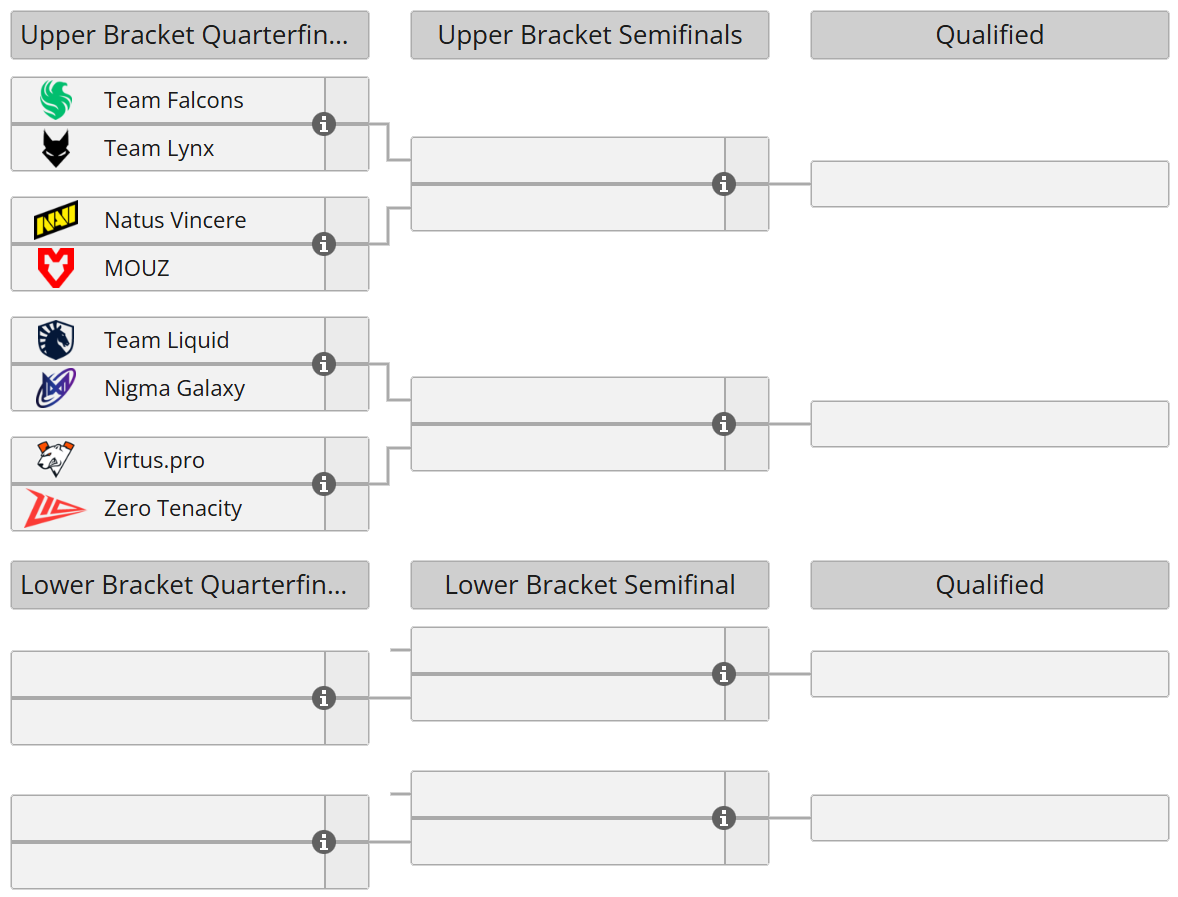Open the Team Falcons team link
This screenshot has width=1178, height=897.
click(x=173, y=100)
